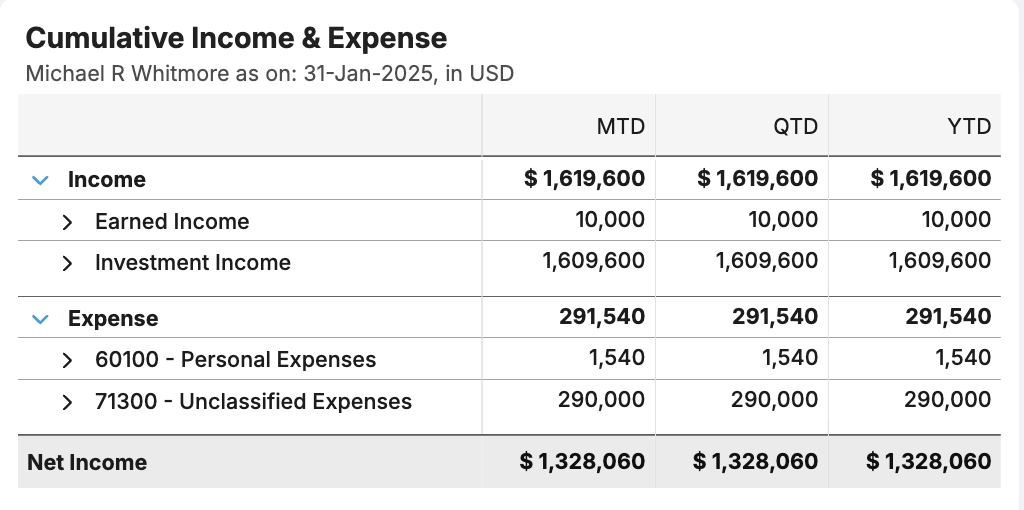This screenshot has width=1024, height=510.
Task: Open the Investment Income label
Action: point(193,263)
